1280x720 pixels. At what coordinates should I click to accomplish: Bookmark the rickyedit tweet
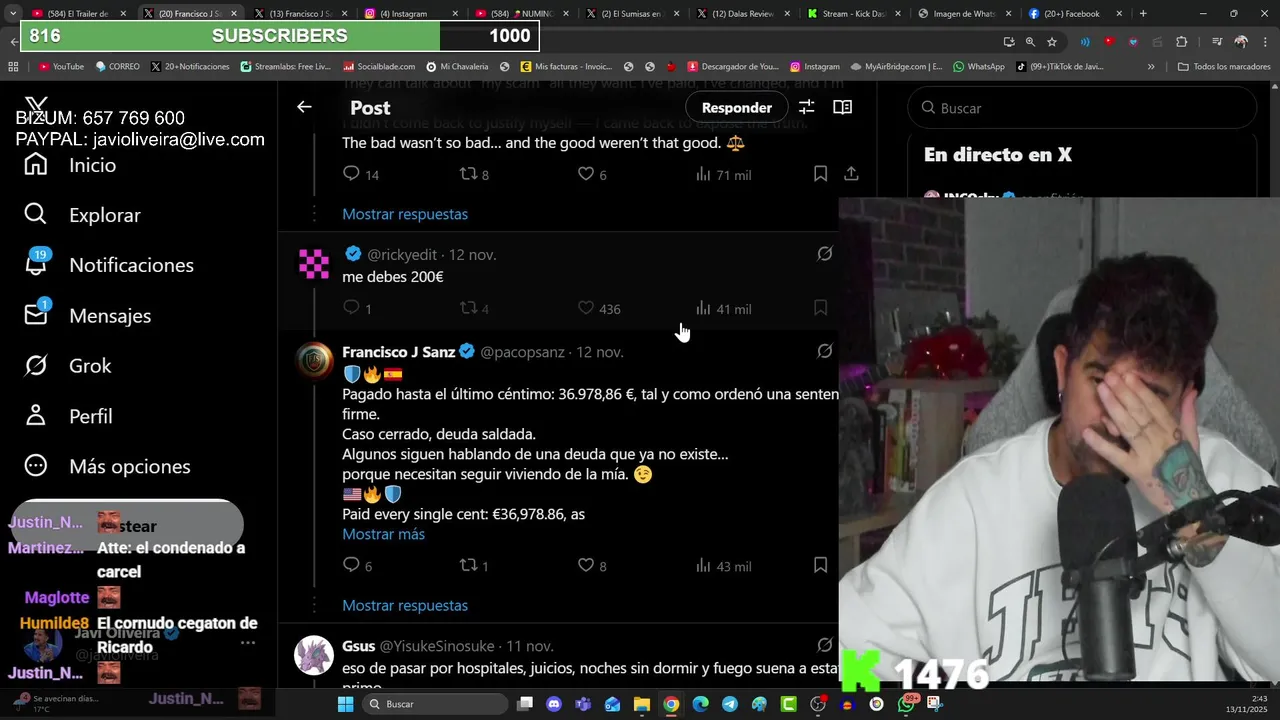click(820, 308)
